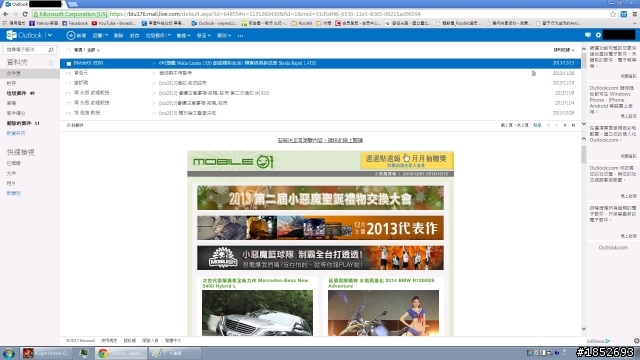This screenshot has height=360, width=640.
Task: Click the mail search input field
Action: point(26,50)
